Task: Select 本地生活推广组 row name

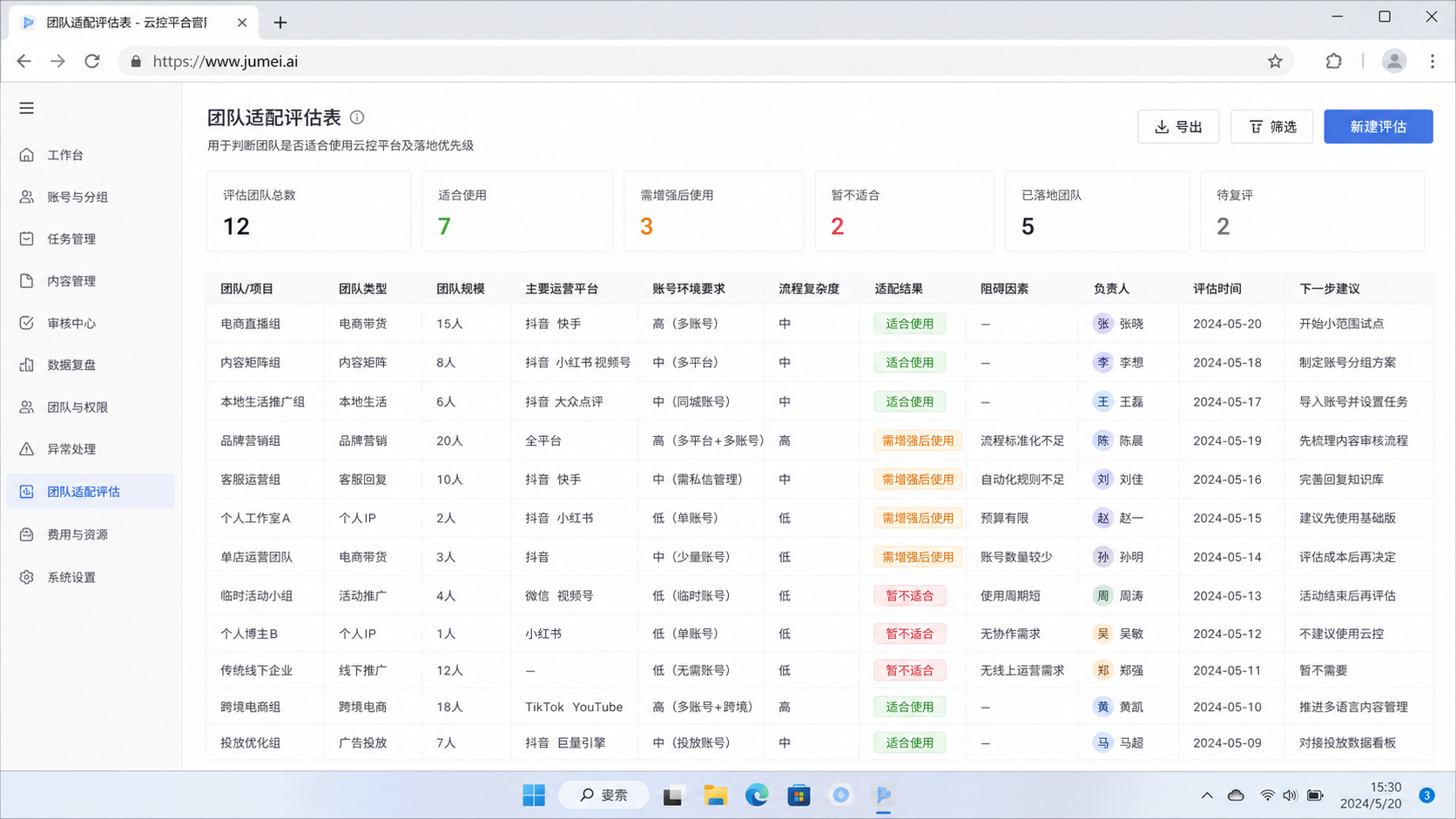Action: [x=263, y=402]
